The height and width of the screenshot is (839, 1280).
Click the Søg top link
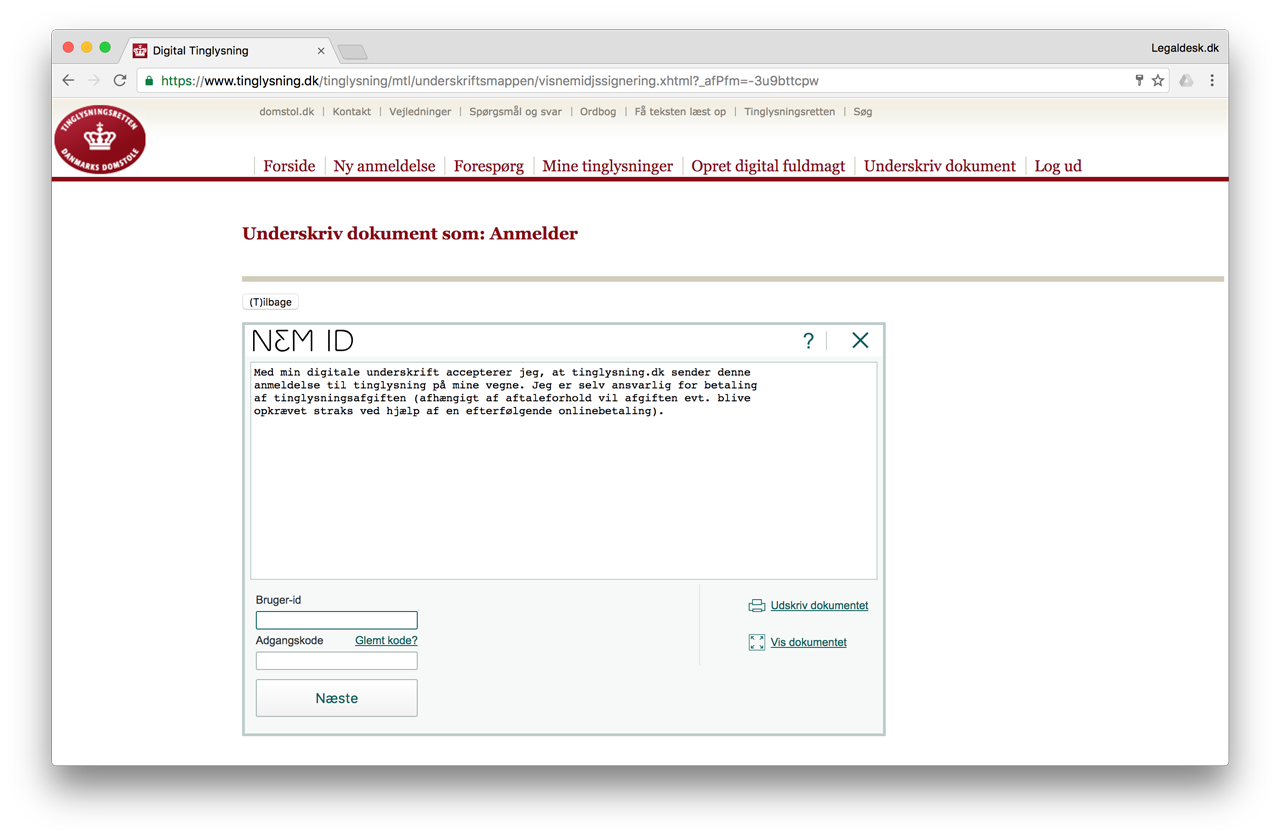coord(863,112)
